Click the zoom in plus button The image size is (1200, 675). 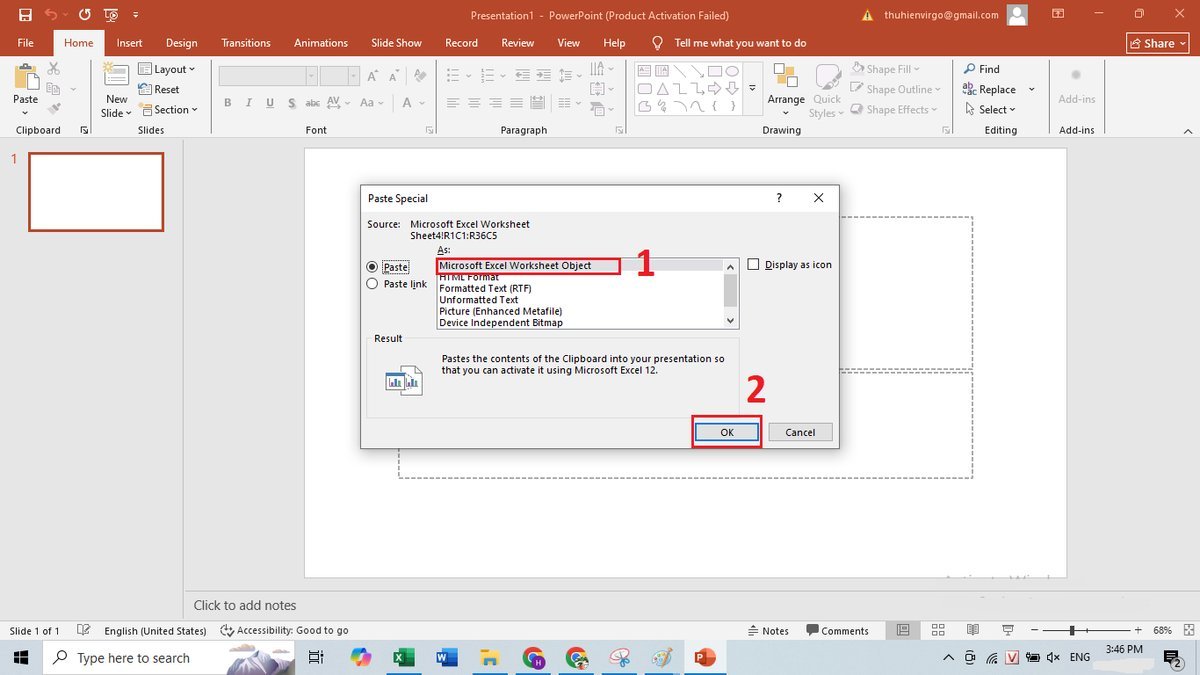(x=1139, y=631)
